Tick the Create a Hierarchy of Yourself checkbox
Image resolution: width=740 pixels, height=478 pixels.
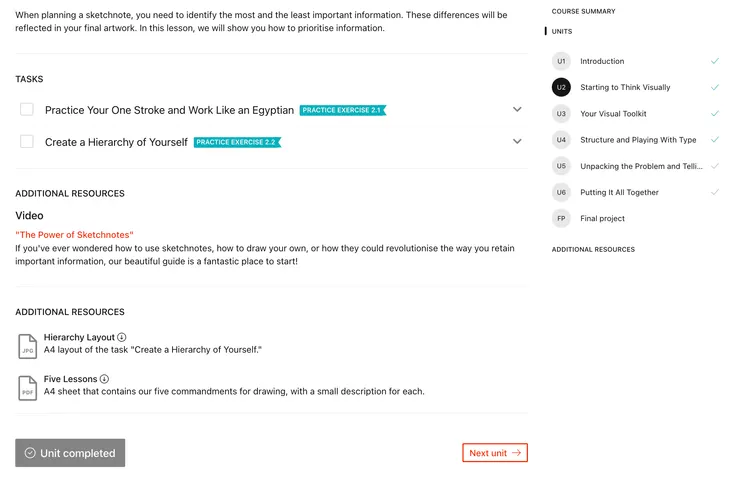tap(27, 142)
